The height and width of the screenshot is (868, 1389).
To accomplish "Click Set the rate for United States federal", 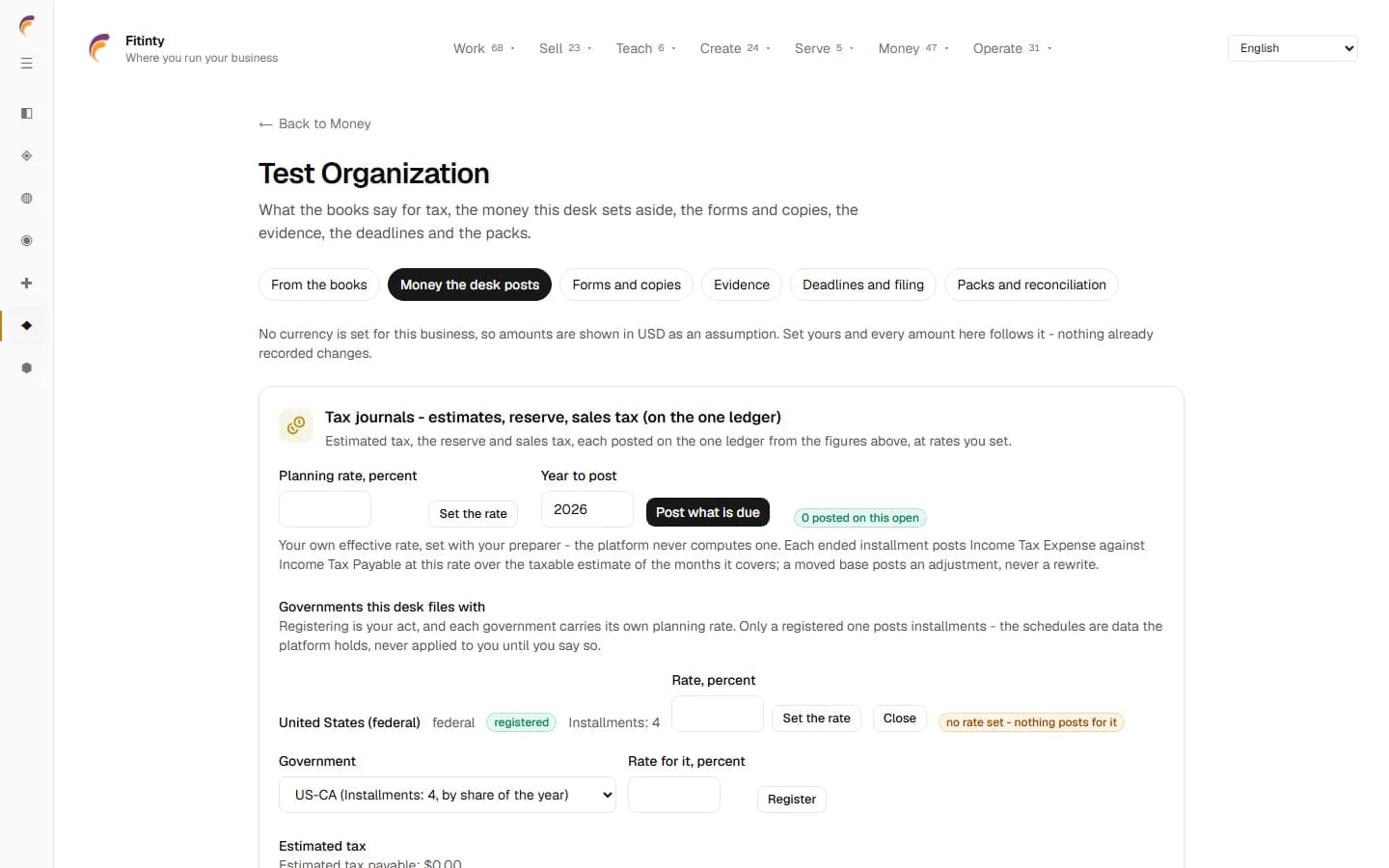I will 816,719.
